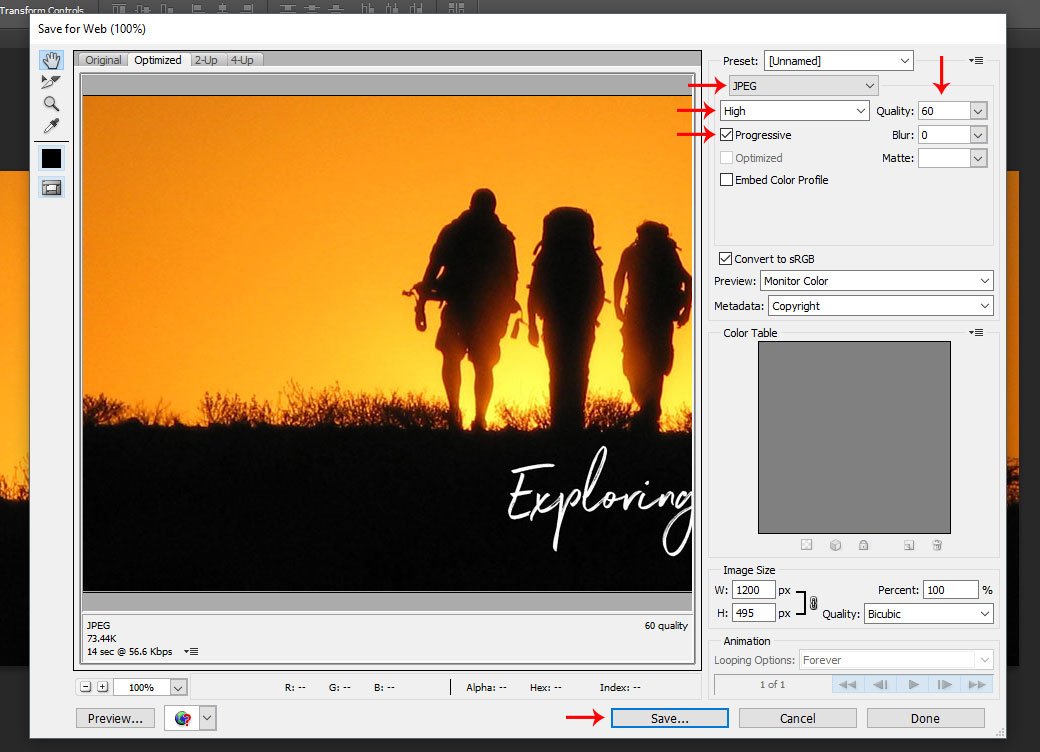Switch to the 2-Up tab

(x=206, y=60)
